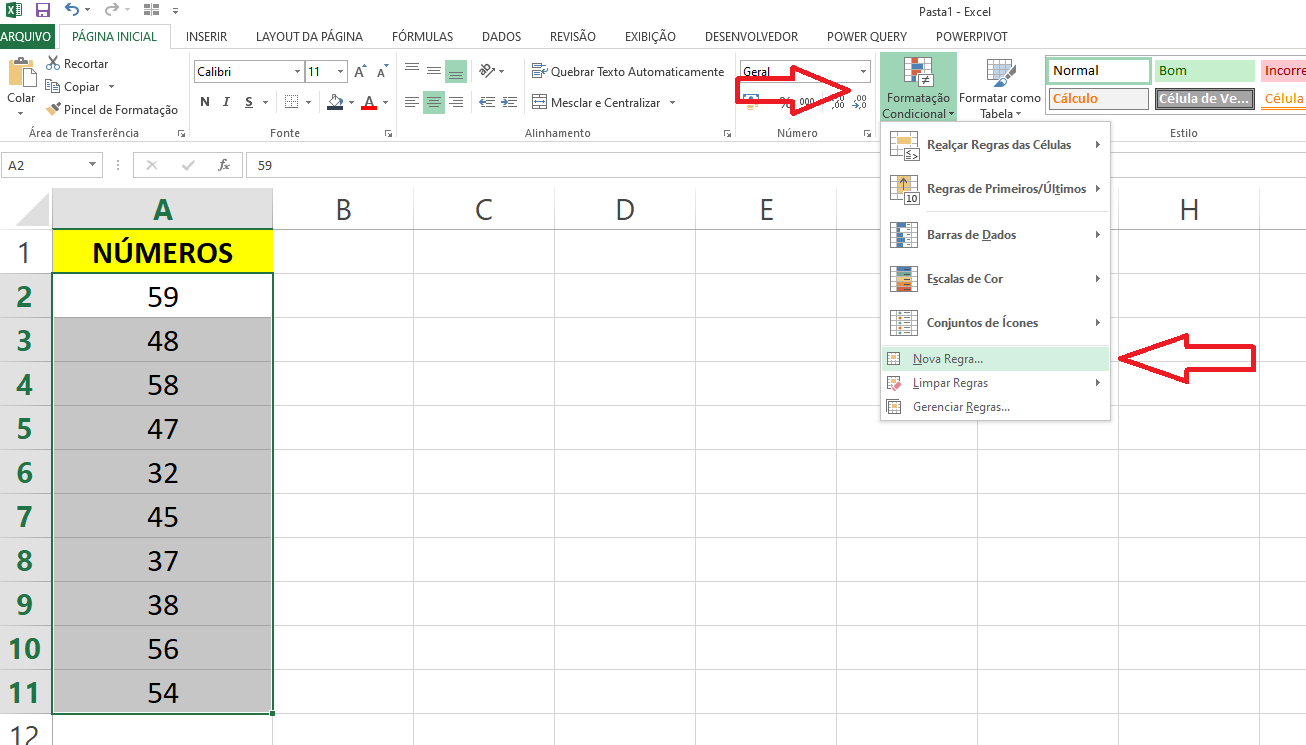Increase the cell indent
The image size is (1306, 745).
click(510, 102)
